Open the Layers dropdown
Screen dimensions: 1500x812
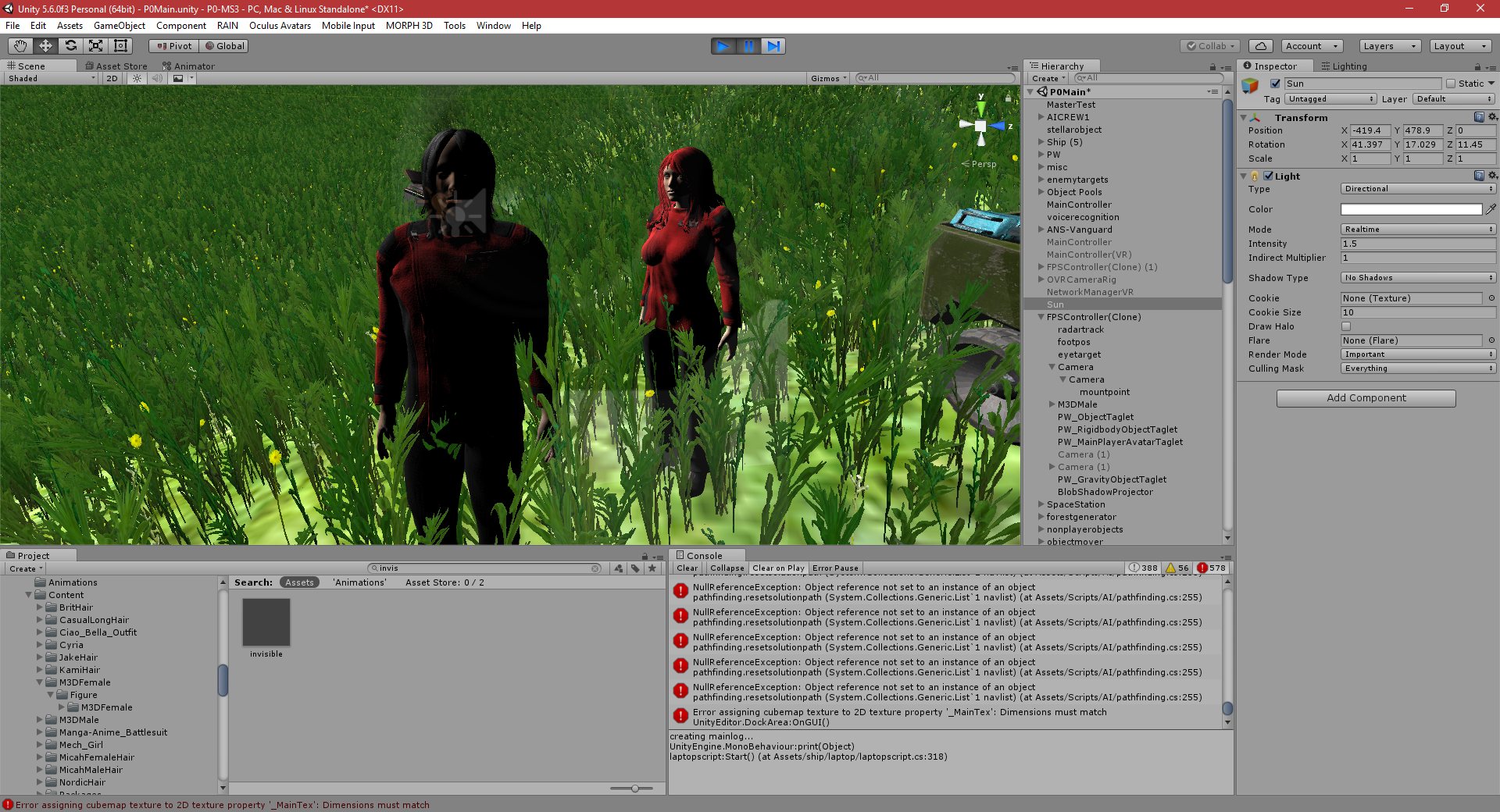tap(1390, 46)
